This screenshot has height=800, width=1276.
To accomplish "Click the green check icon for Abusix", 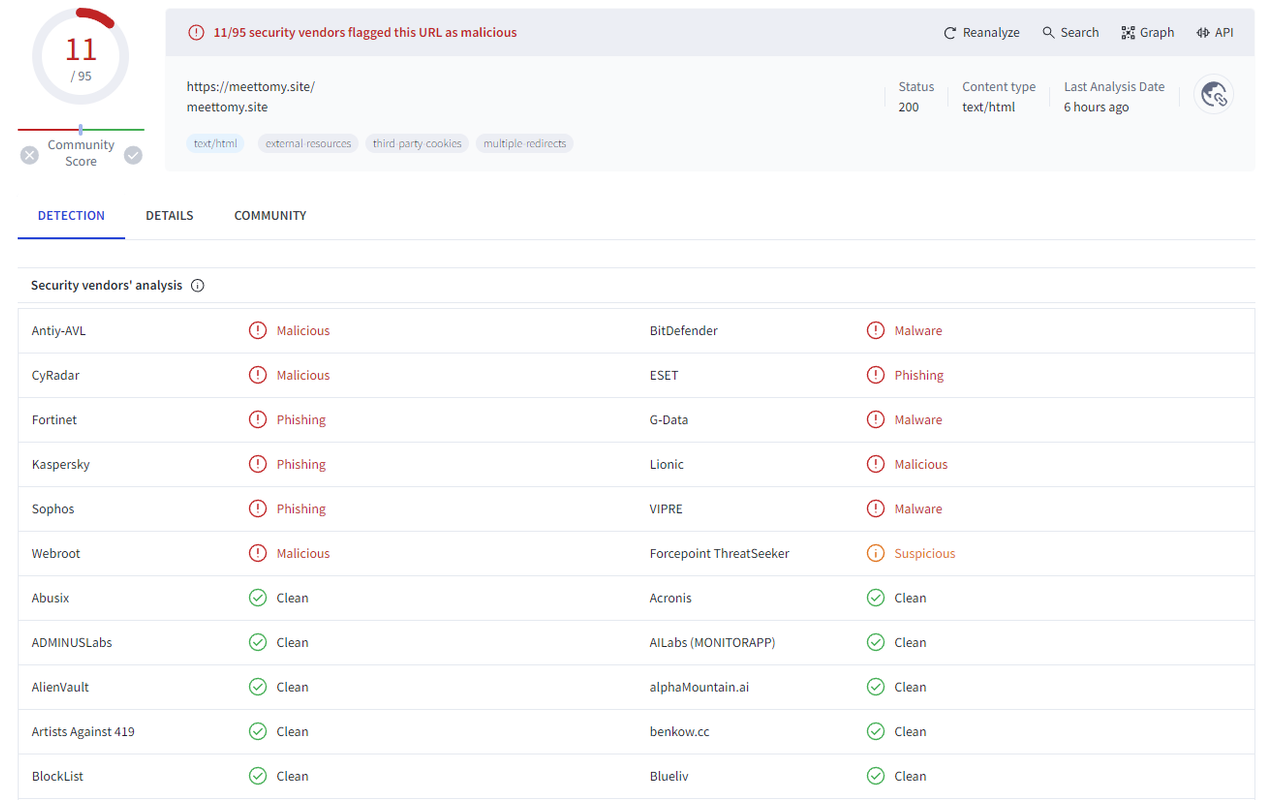I will click(258, 598).
